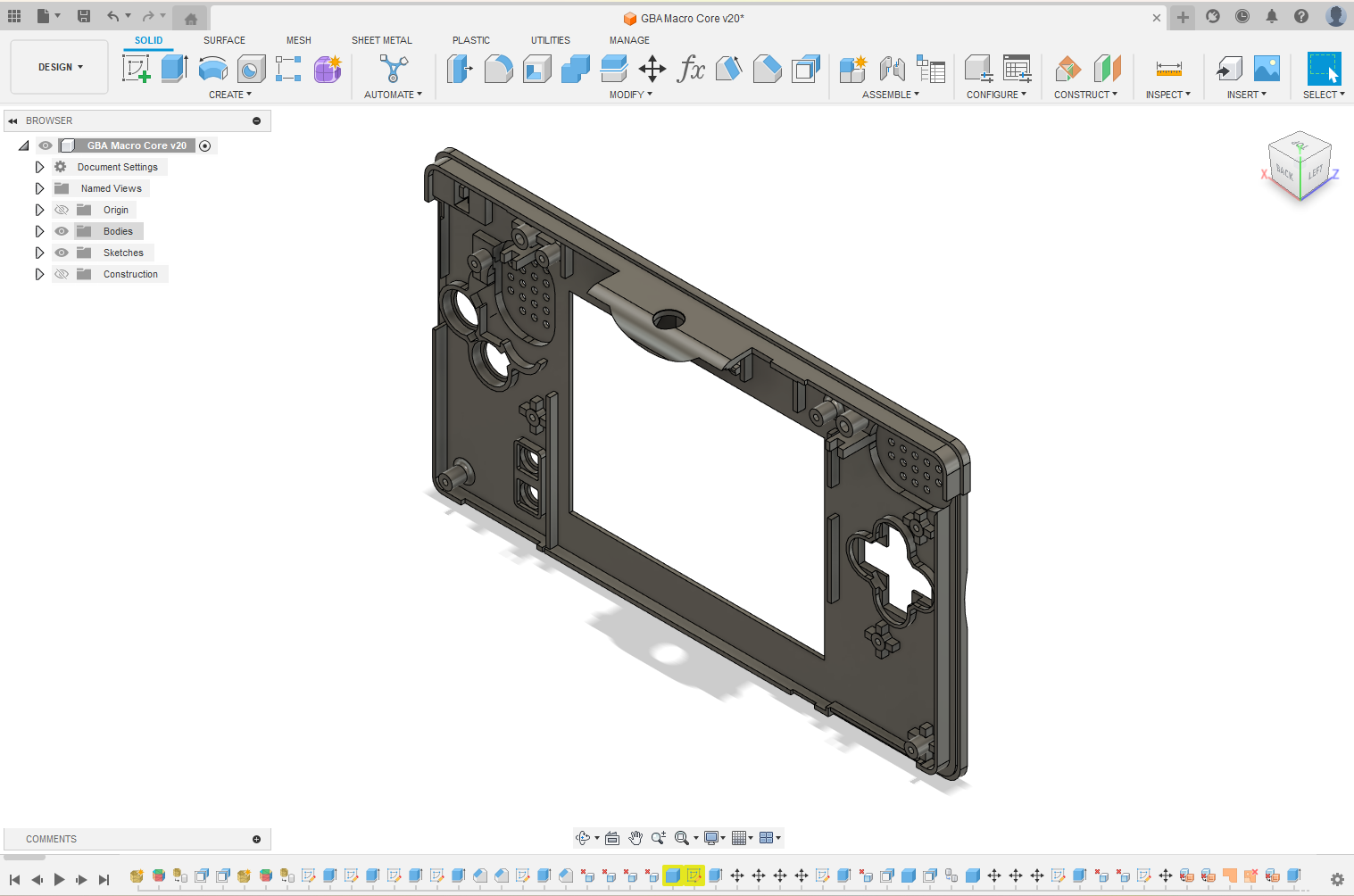Click the Create Sketch tool icon

click(137, 69)
